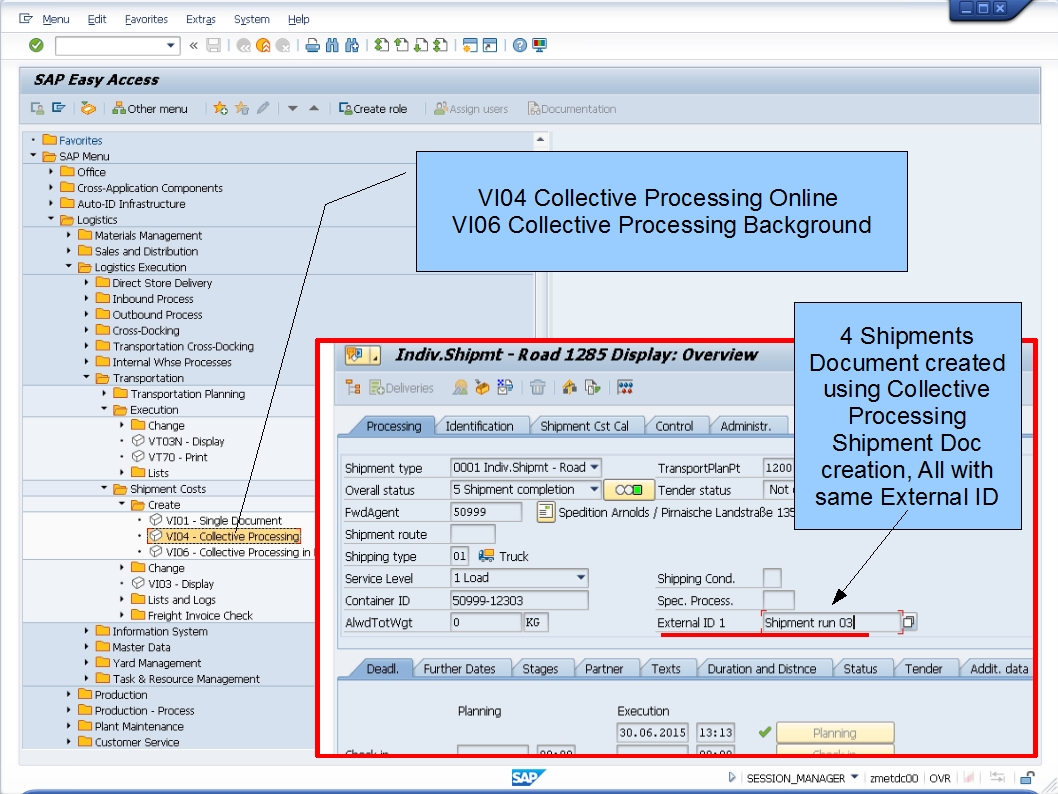Screen dimensions: 1058x794
Task: Click the Container ID input field
Action: [x=519, y=600]
